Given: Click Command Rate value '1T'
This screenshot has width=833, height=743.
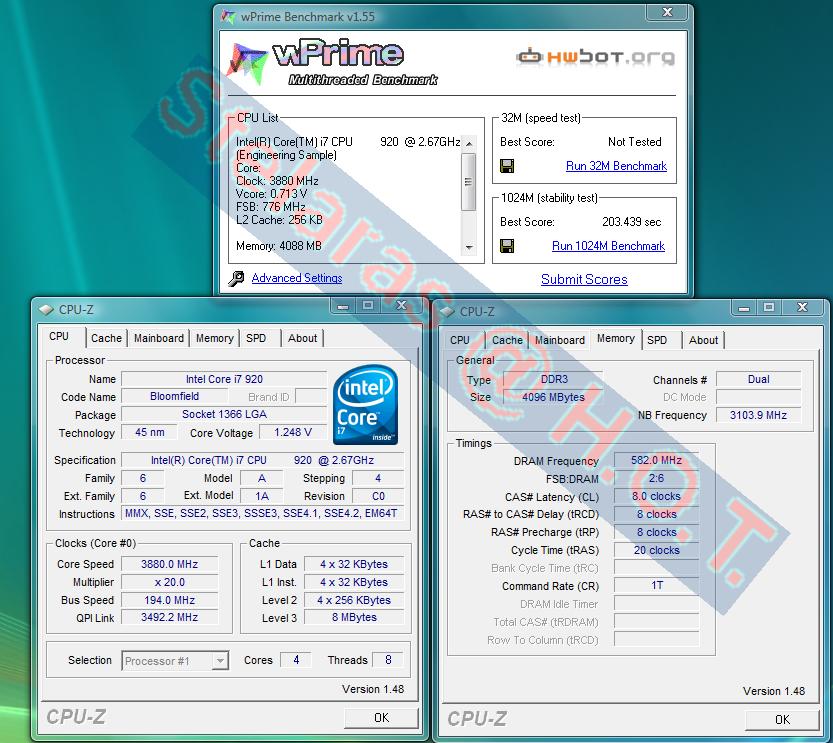Looking at the screenshot, I should (x=657, y=585).
